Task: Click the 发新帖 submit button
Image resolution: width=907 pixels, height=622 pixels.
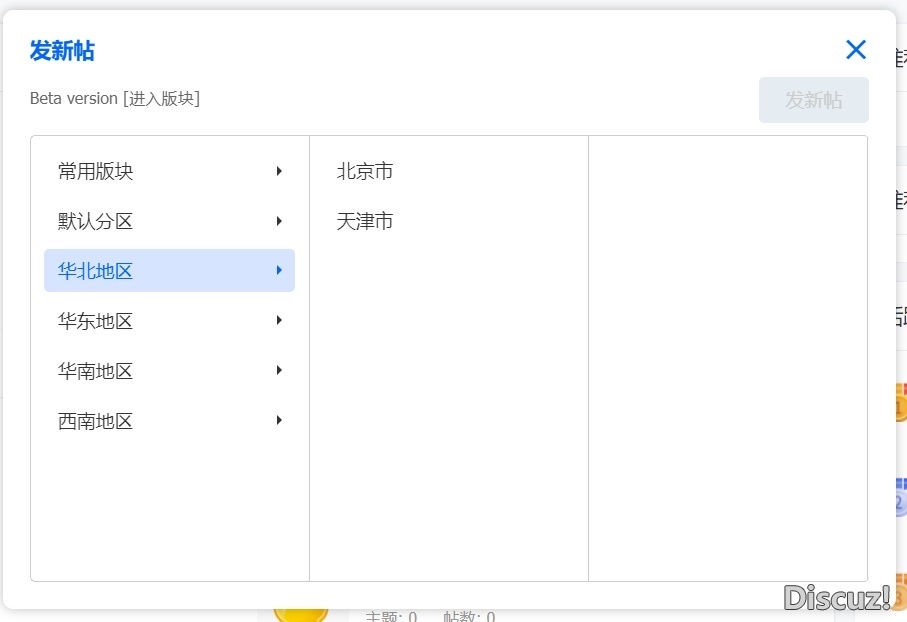Action: (813, 100)
